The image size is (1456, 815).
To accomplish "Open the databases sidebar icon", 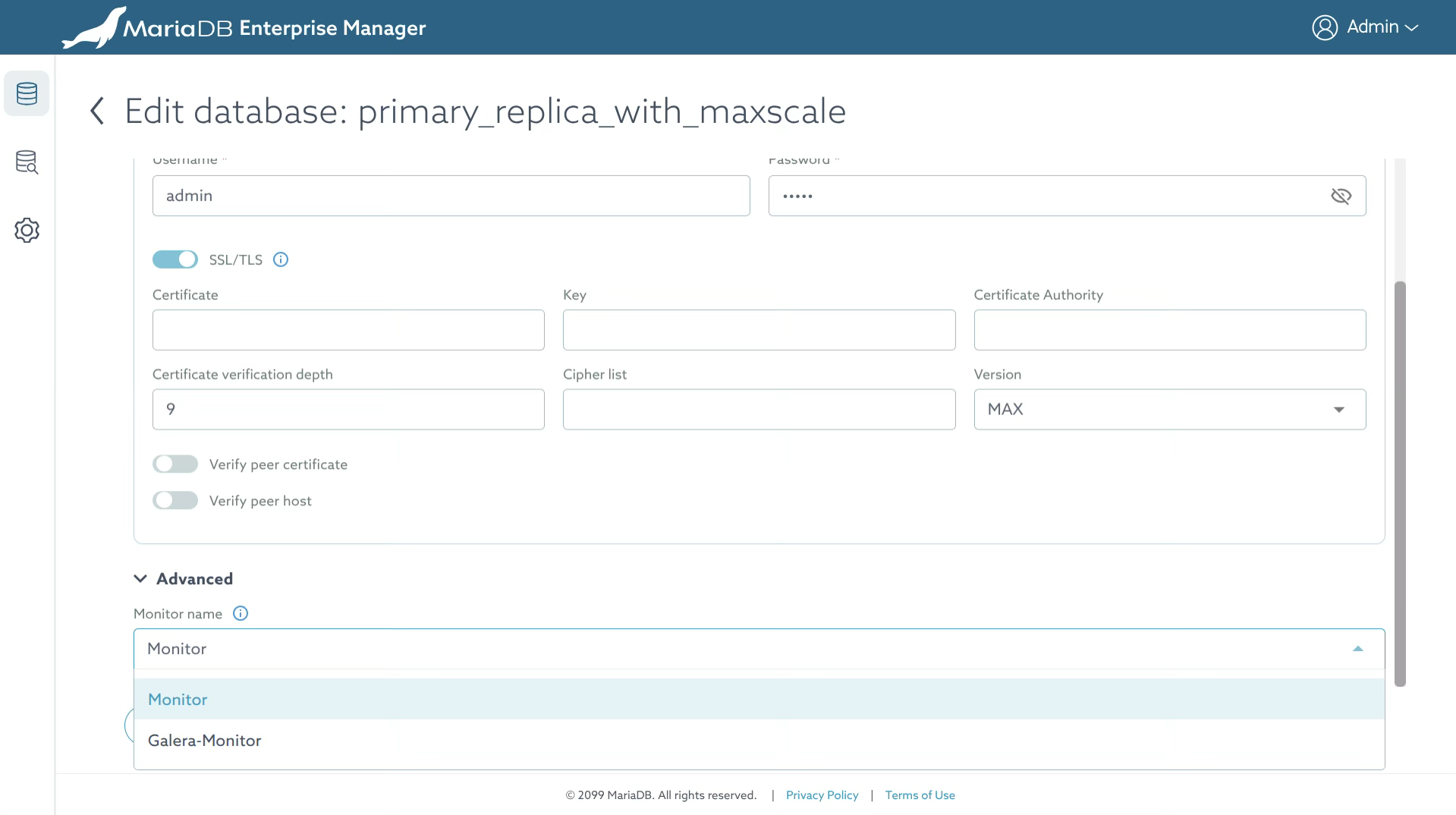I will (x=27, y=93).
